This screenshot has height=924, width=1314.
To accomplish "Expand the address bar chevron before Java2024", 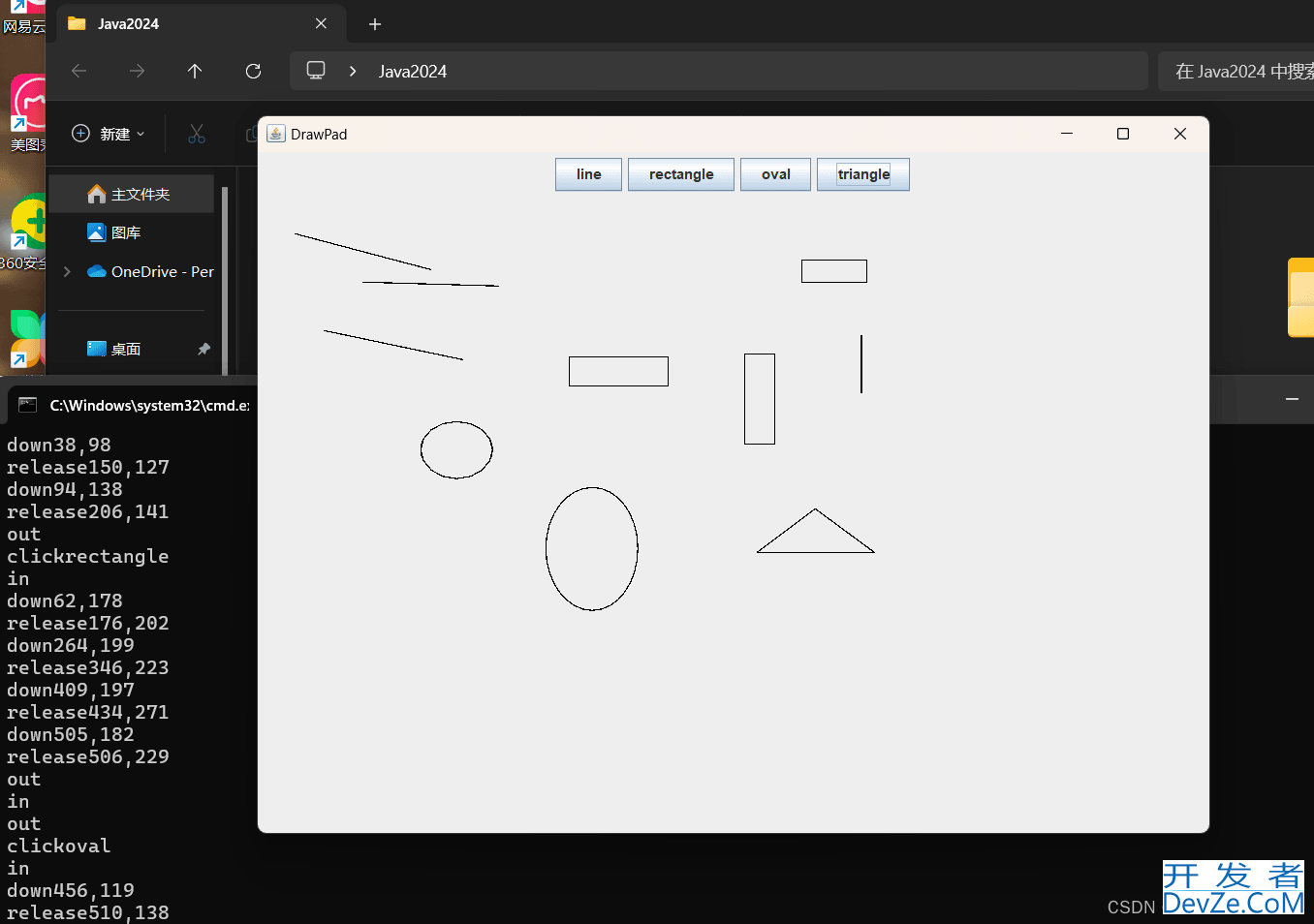I will tap(353, 71).
